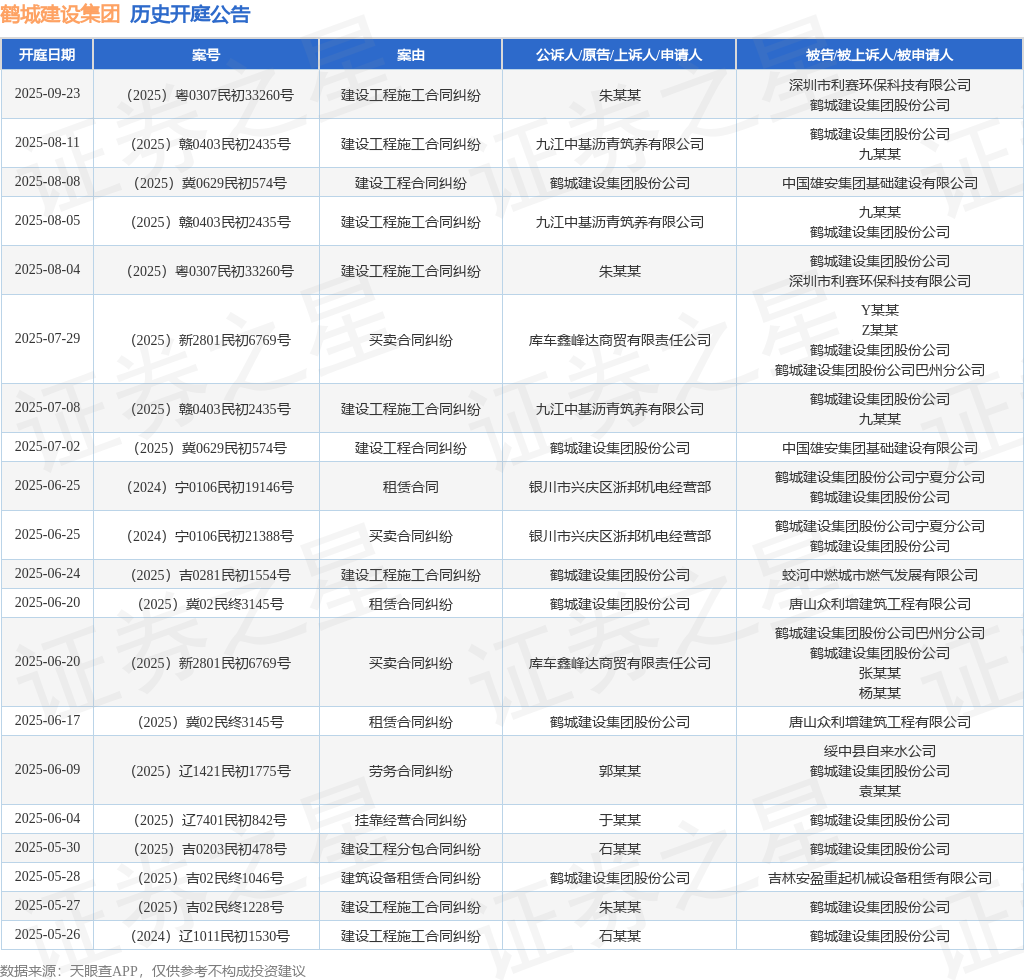Select 中国雄安集团基础建设有限公司 in the 2025-08-08 row
The width and height of the screenshot is (1024, 980).
[x=880, y=183]
